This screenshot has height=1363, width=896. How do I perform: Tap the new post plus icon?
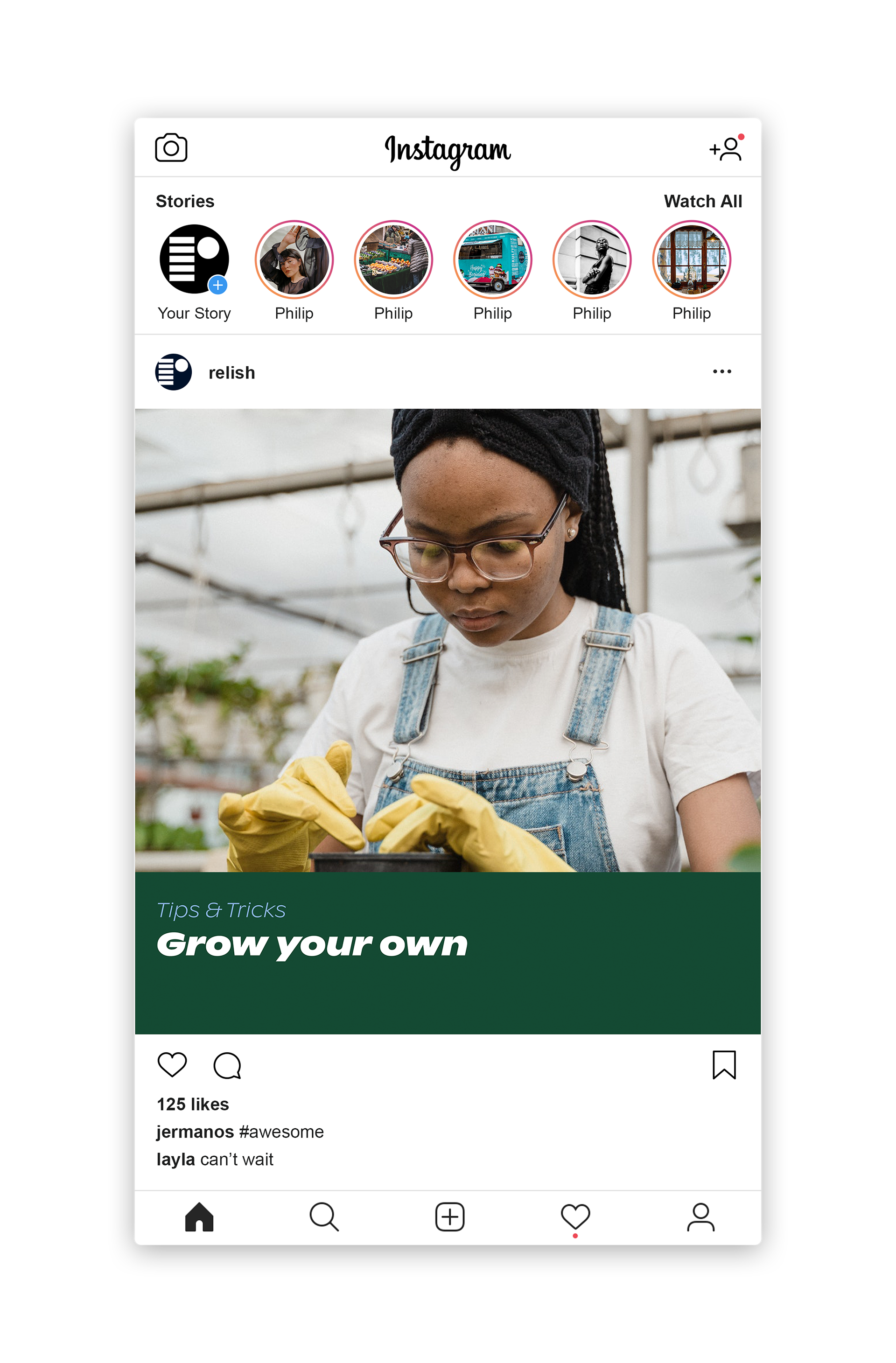pyautogui.click(x=449, y=1216)
